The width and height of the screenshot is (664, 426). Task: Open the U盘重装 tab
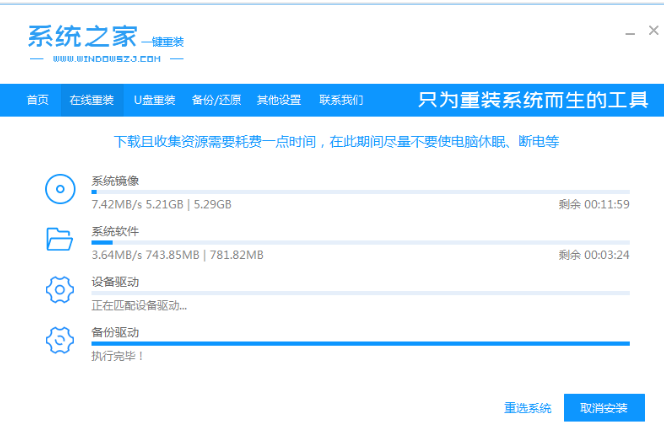click(x=154, y=100)
